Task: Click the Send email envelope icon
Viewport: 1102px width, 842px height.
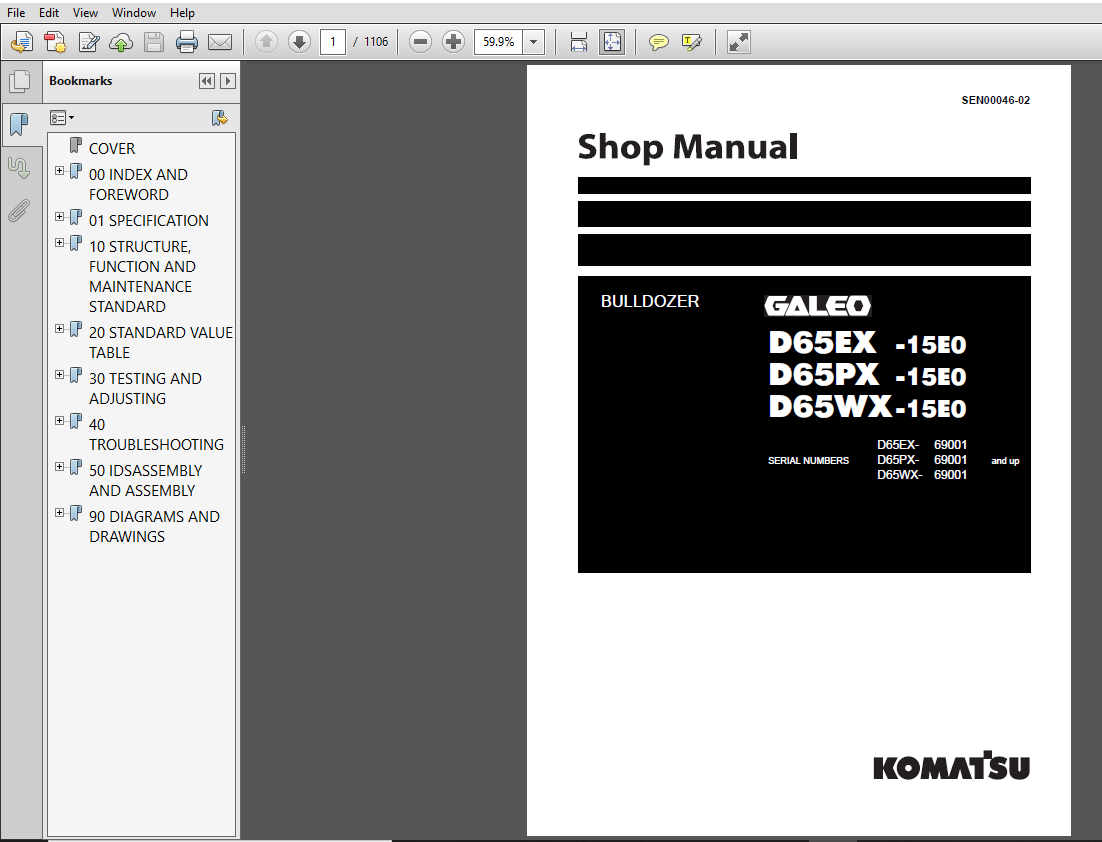Action: pyautogui.click(x=220, y=42)
